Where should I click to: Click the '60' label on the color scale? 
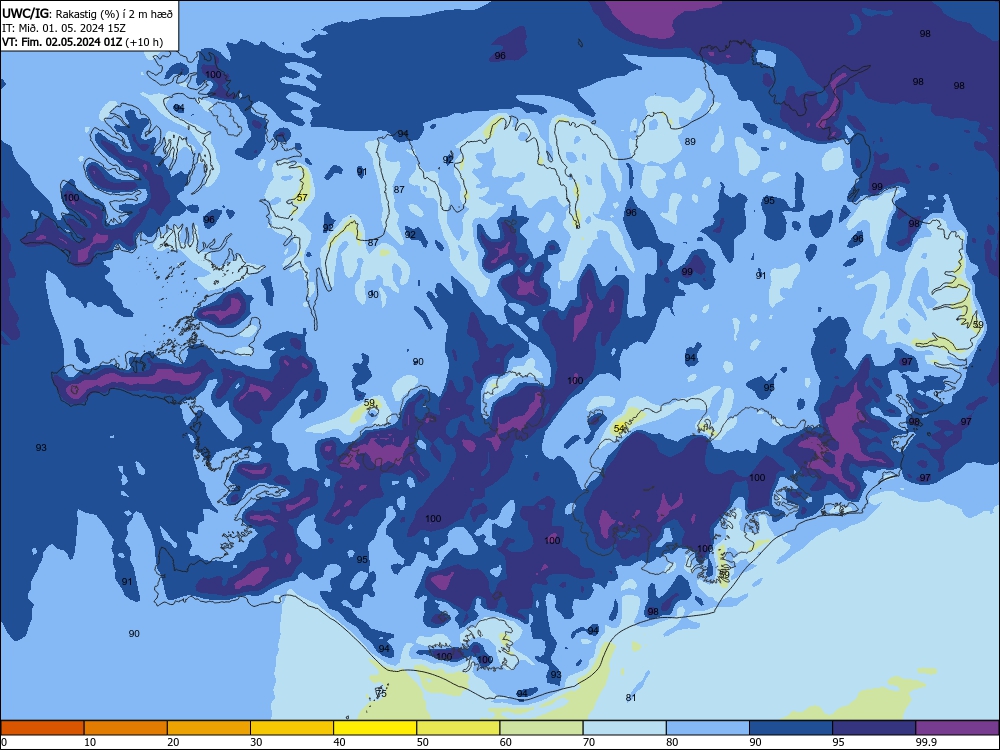point(506,742)
